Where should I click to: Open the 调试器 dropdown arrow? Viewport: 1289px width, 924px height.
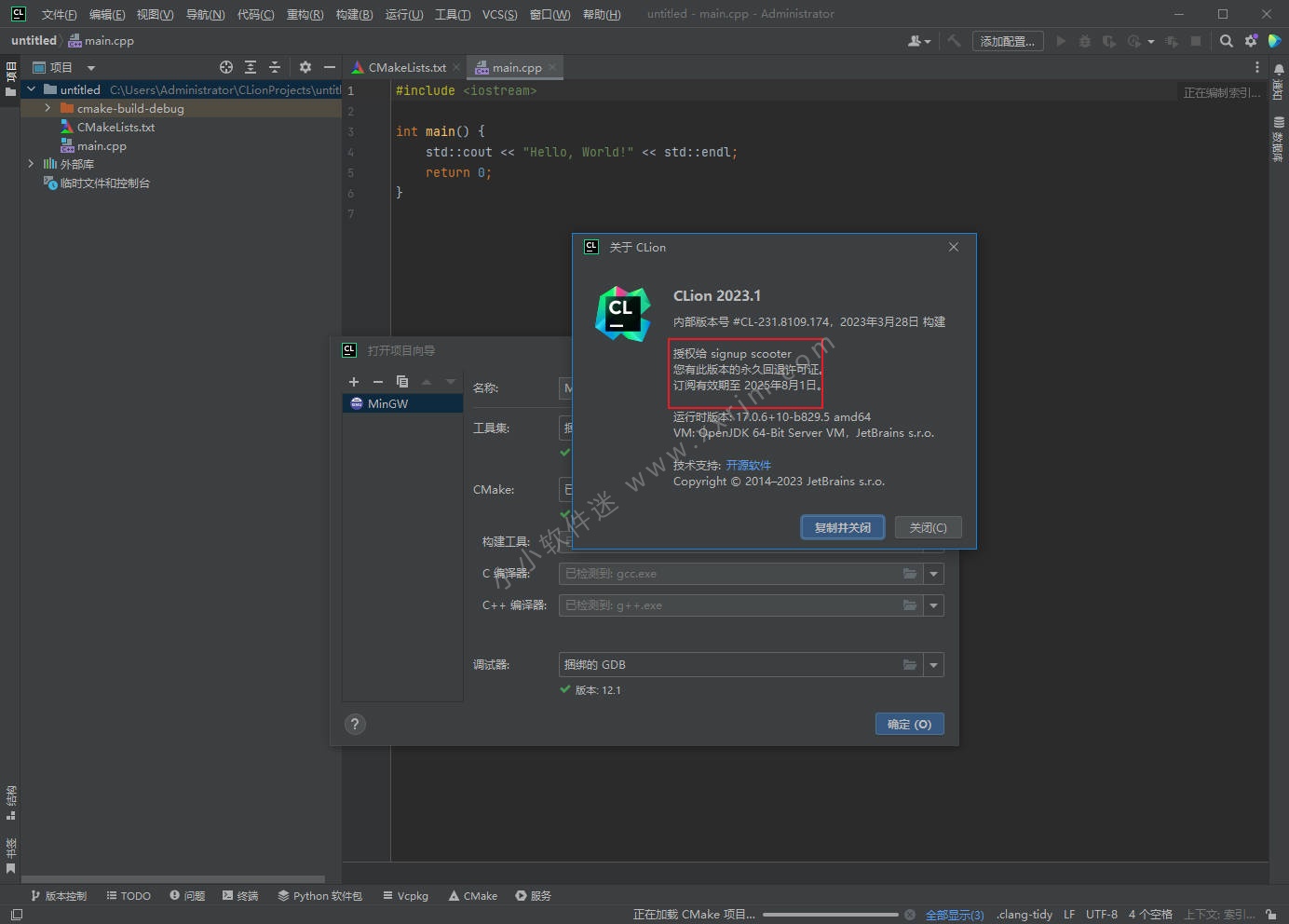click(x=933, y=664)
